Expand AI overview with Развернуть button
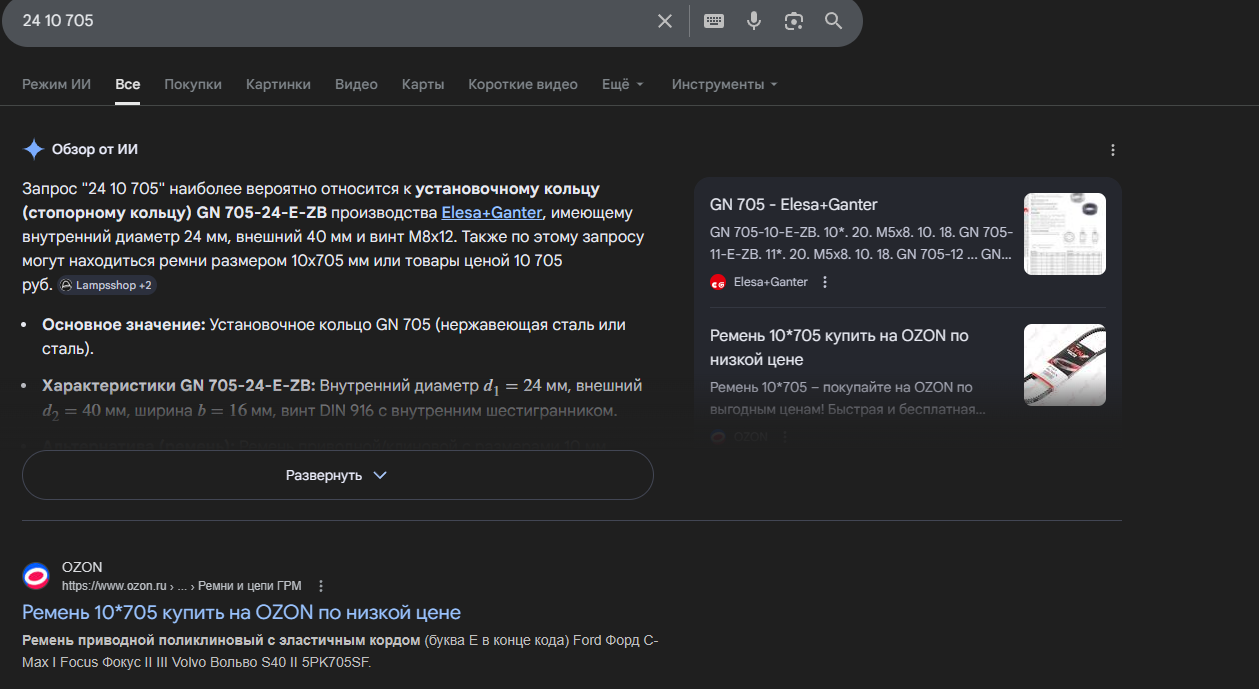The image size is (1259, 689). coord(337,475)
